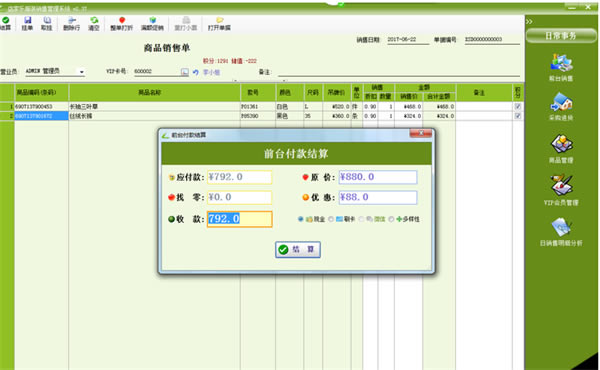Select the 刷卡 card payment radio button
600x370 pixels.
331,219
